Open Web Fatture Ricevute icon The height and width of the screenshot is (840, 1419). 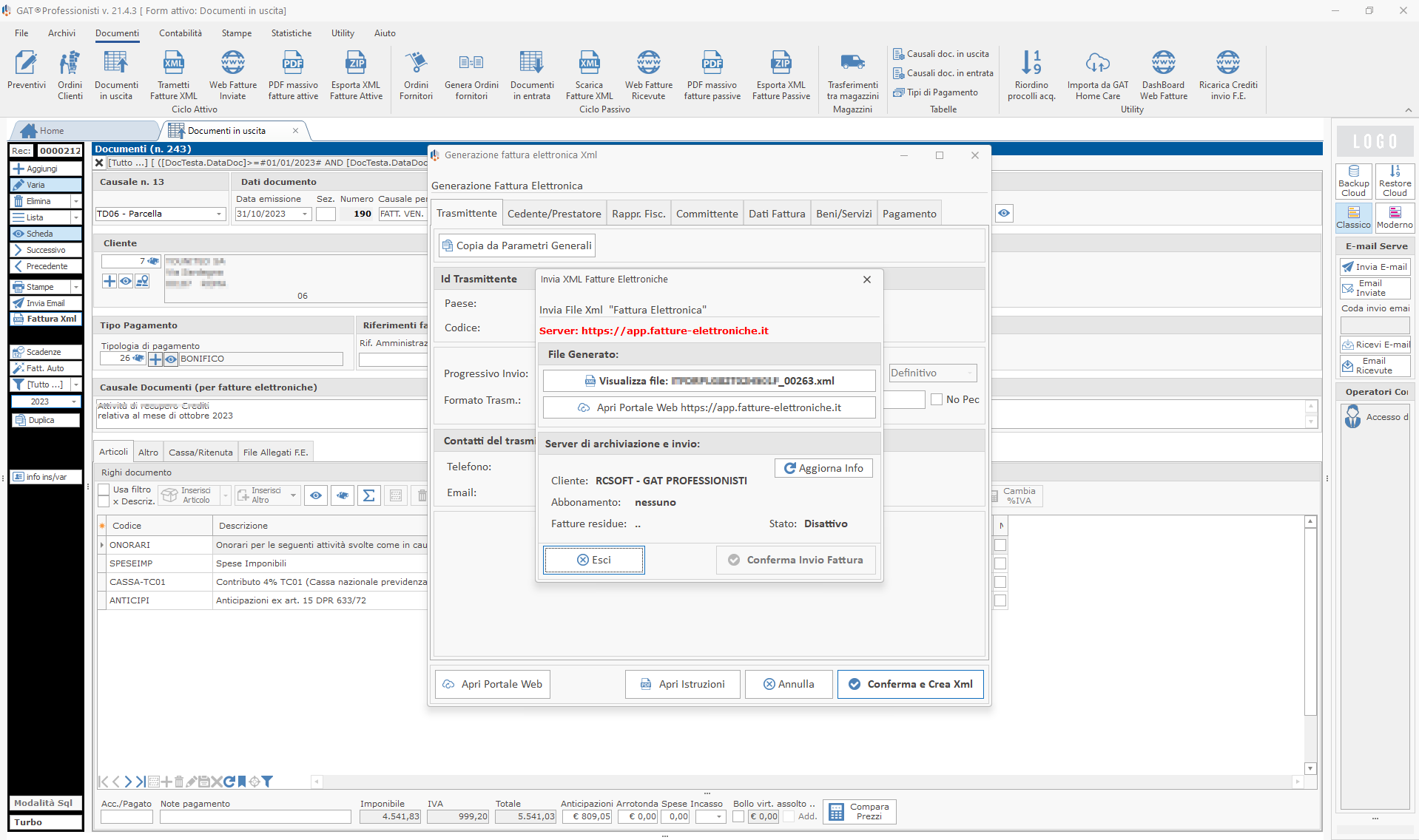pos(649,75)
